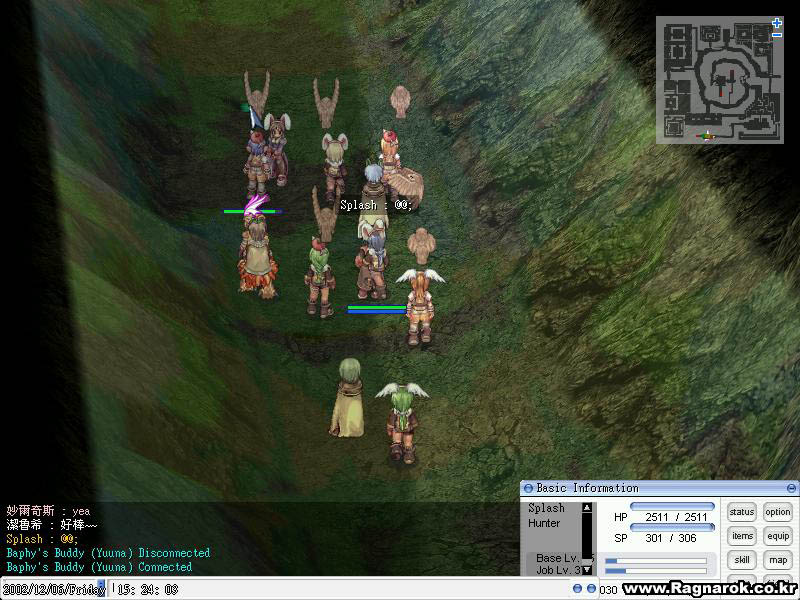This screenshot has width=800, height=600.
Task: Click the HP gauge bar
Action: [672, 506]
